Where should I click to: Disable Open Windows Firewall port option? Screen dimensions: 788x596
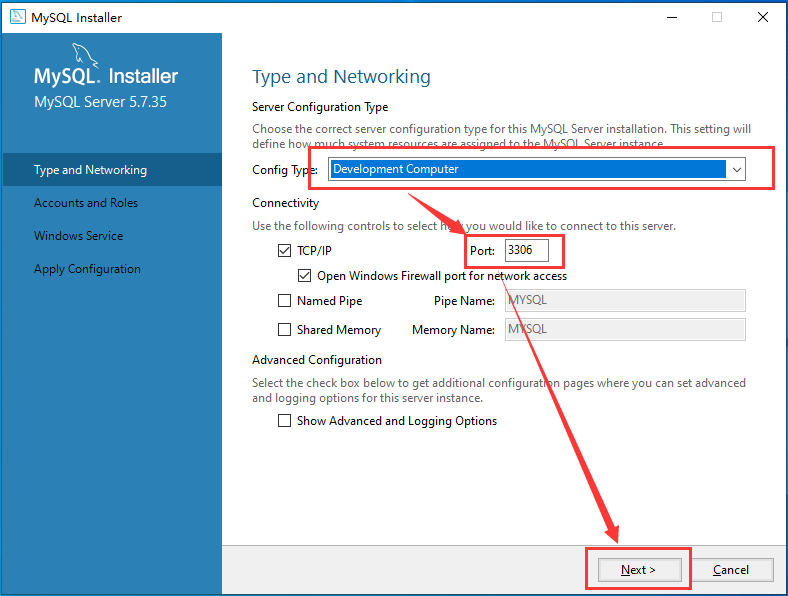coord(305,276)
